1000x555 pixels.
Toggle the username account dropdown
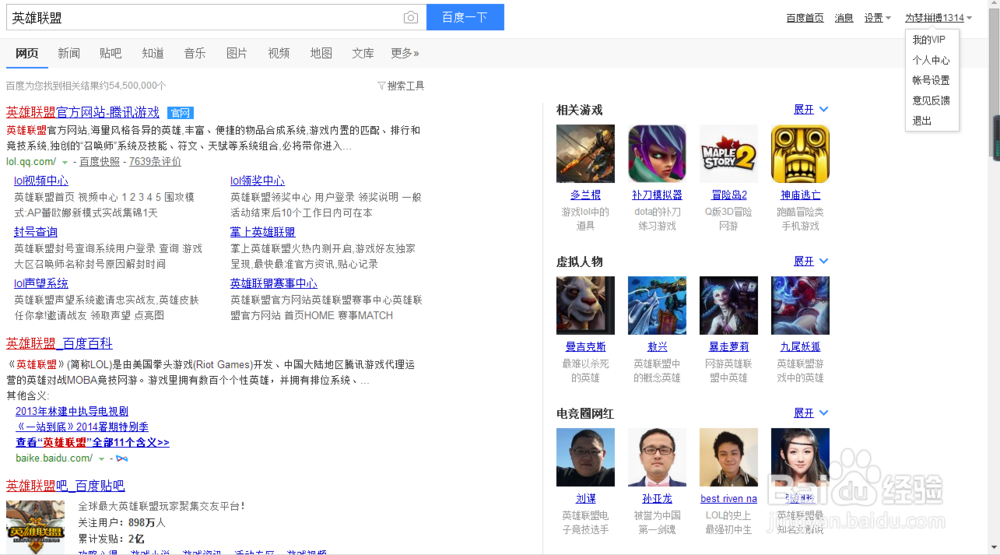938,18
